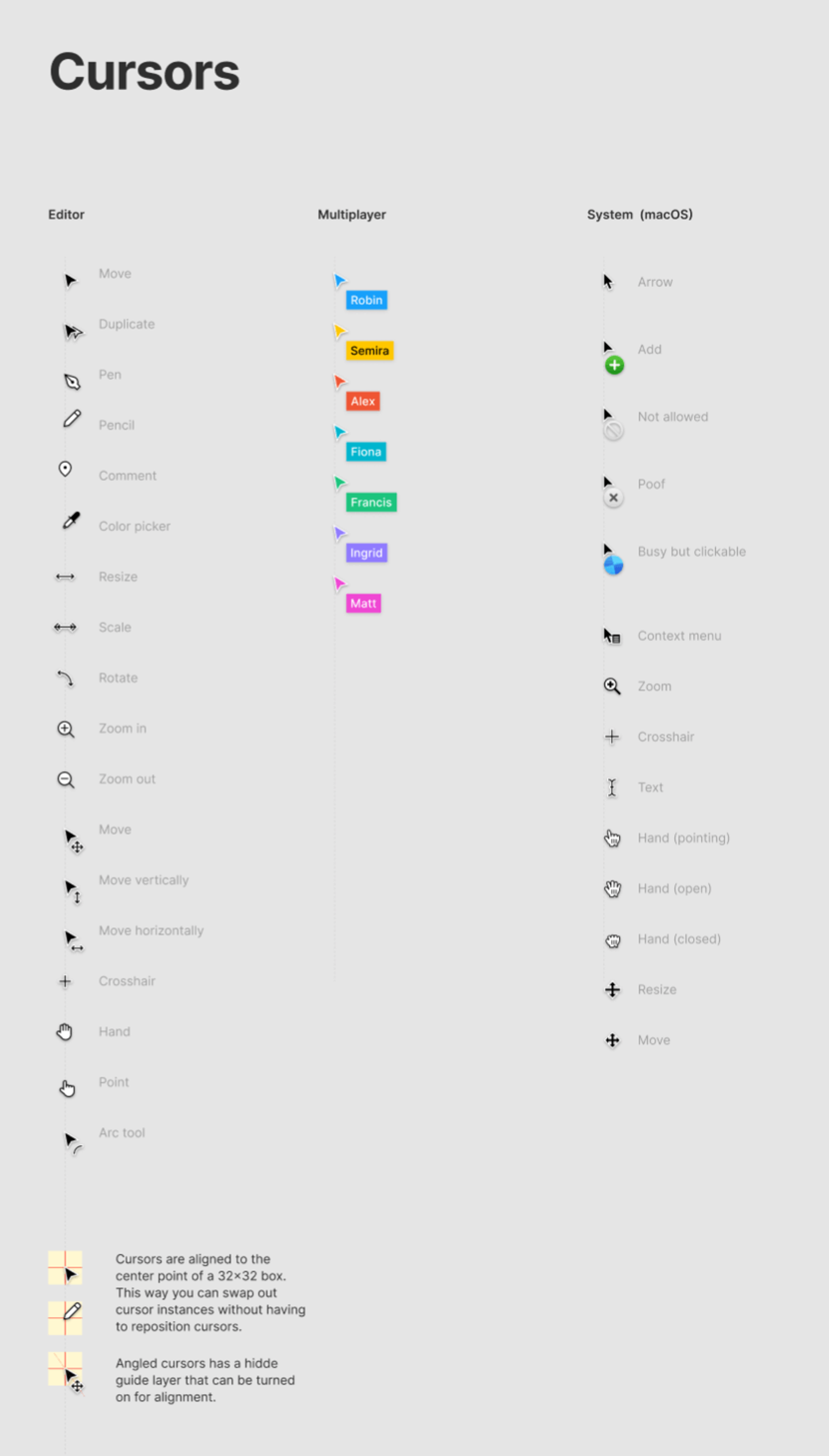Select the Rotate cursor icon

click(x=65, y=678)
